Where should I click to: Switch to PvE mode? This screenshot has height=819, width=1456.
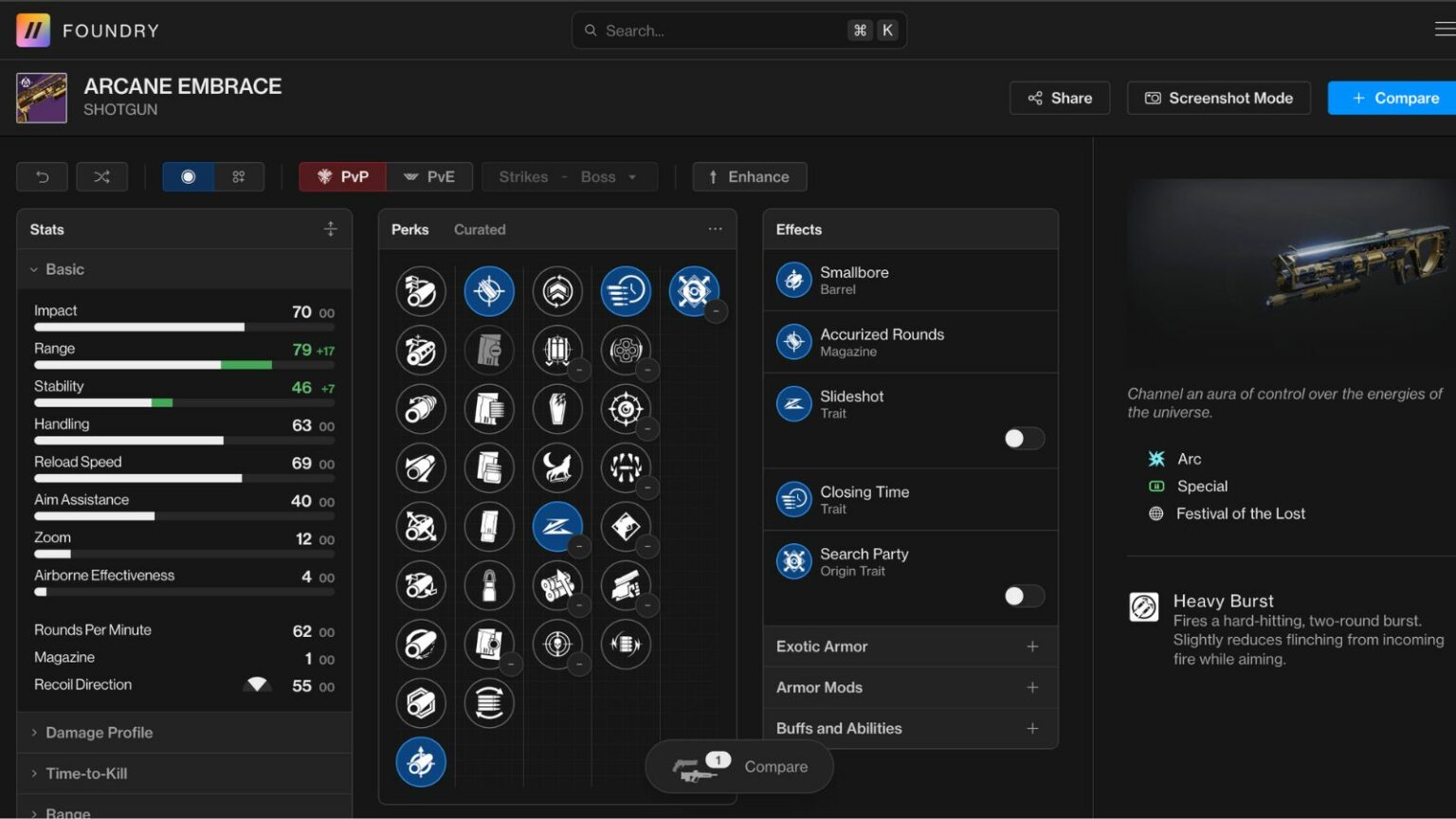(429, 176)
